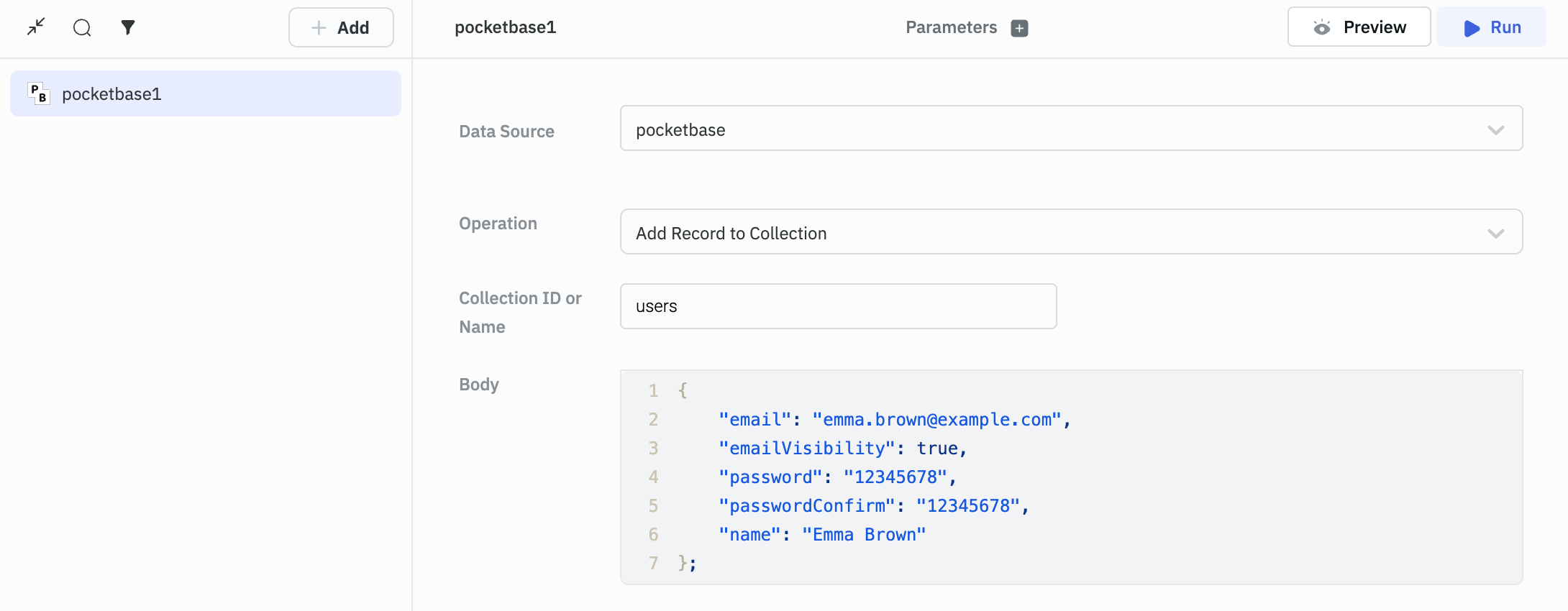
Task: Focus the Collection ID or Name field
Action: (838, 306)
